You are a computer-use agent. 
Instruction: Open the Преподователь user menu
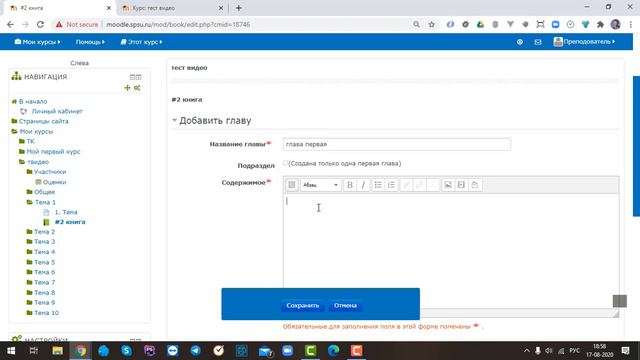click(584, 42)
